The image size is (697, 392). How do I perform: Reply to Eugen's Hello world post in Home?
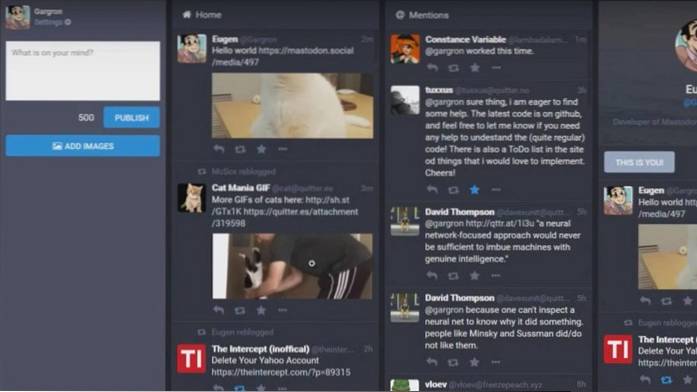[x=219, y=149]
